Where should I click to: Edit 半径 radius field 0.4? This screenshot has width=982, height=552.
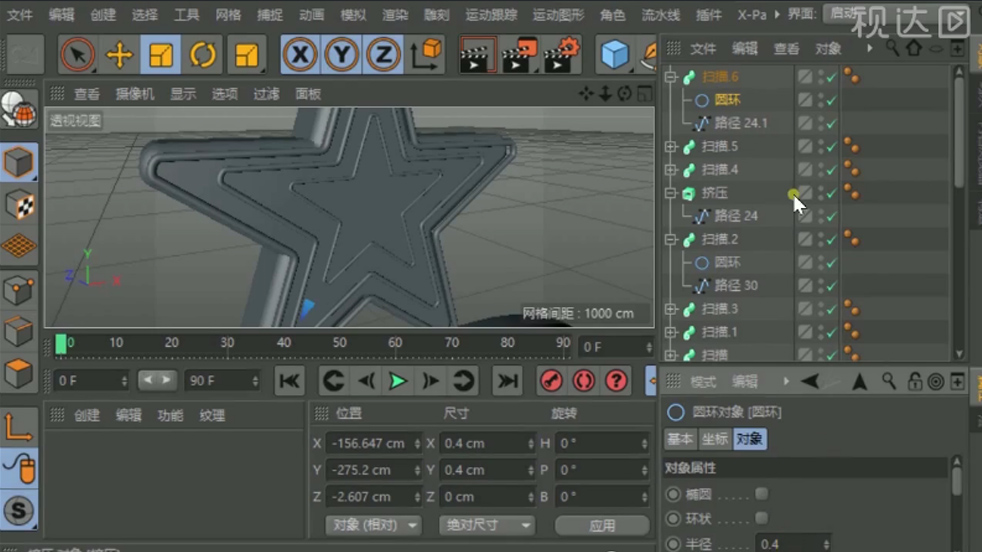793,544
